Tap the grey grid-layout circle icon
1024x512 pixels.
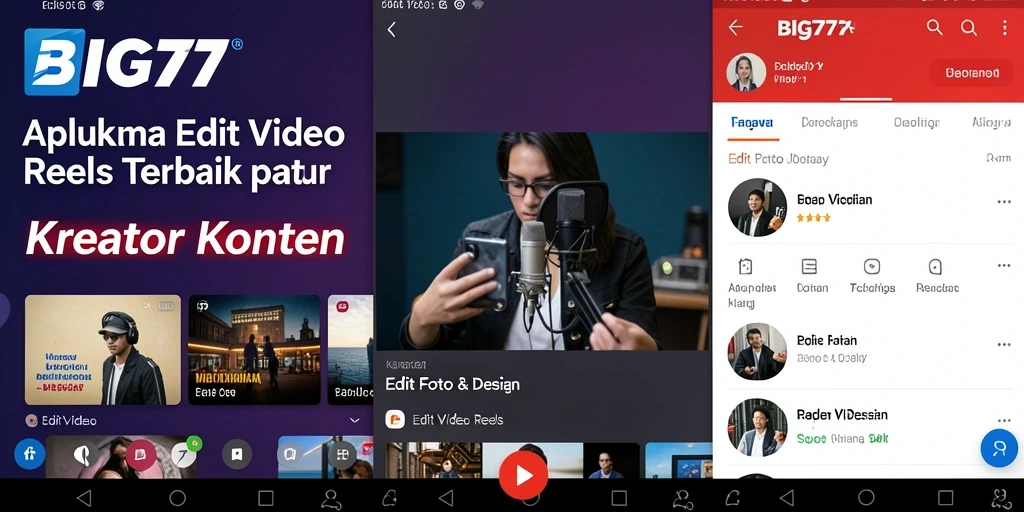(342, 455)
